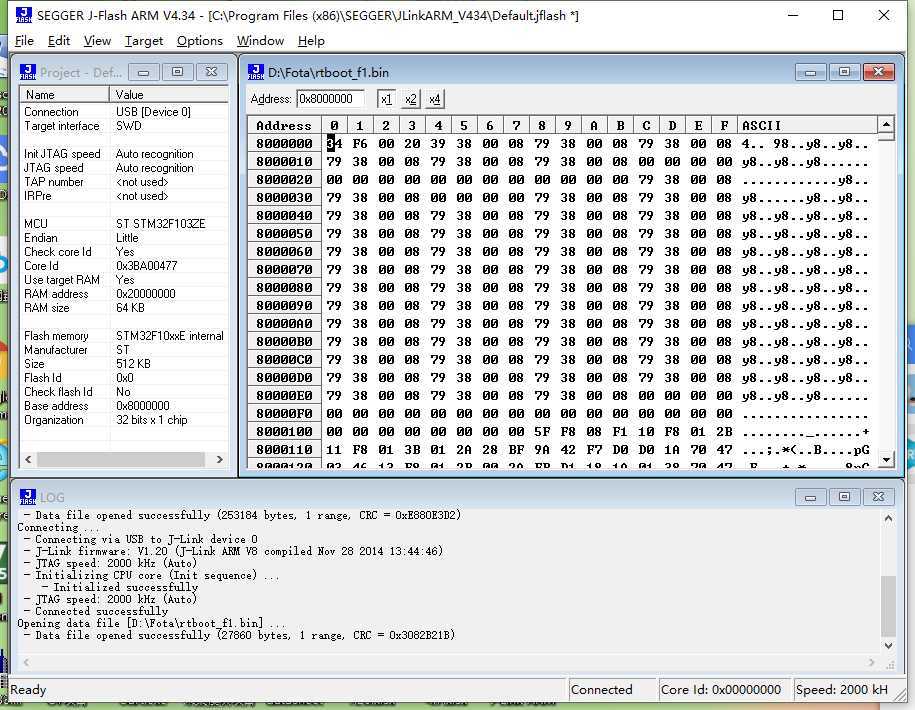Open the Window menu
This screenshot has height=710, width=915.
(260, 41)
